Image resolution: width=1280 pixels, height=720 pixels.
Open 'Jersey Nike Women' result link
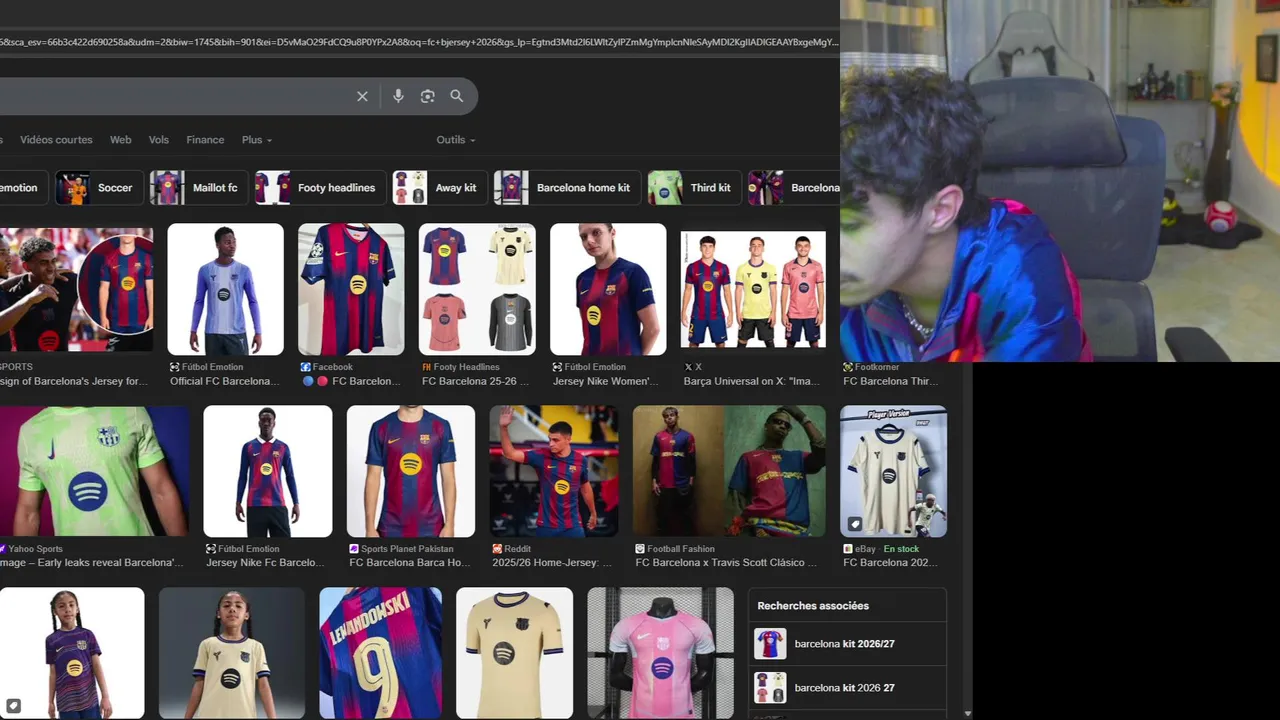[x=606, y=381]
